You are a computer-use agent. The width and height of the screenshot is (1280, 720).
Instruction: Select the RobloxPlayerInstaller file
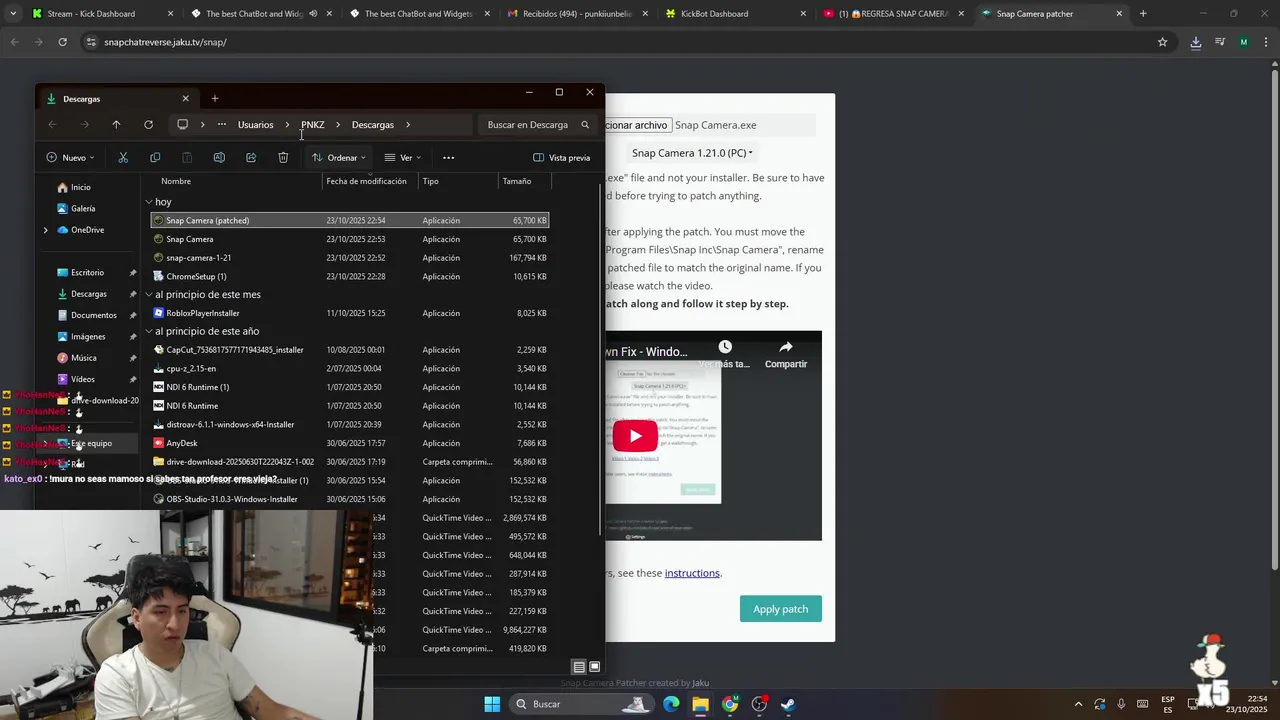coord(350,313)
